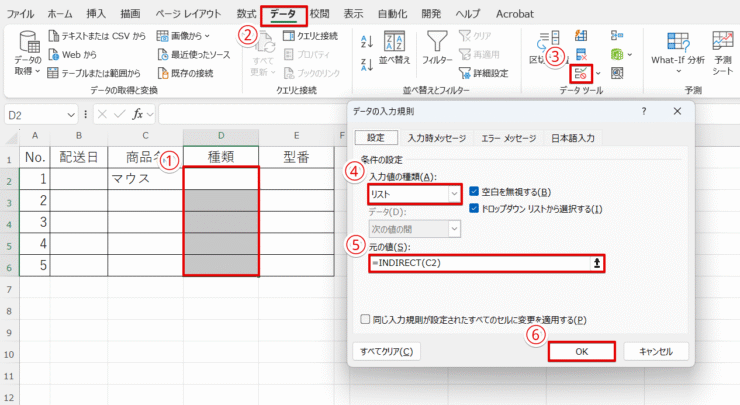740x405 pixels.
Task: Switch to 入力時メッセージ dialog tab
Action: click(x=437, y=138)
